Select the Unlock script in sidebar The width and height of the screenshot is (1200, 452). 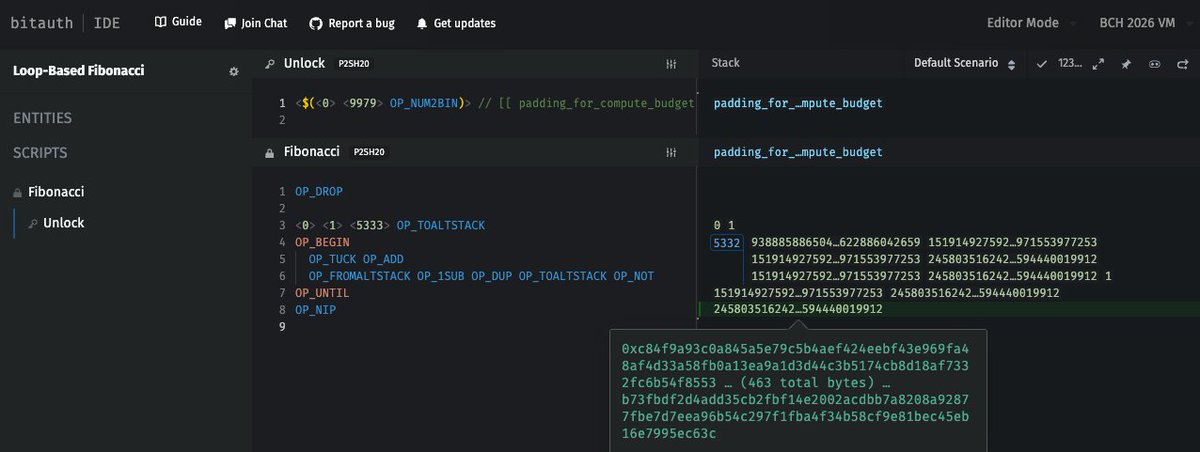(64, 223)
